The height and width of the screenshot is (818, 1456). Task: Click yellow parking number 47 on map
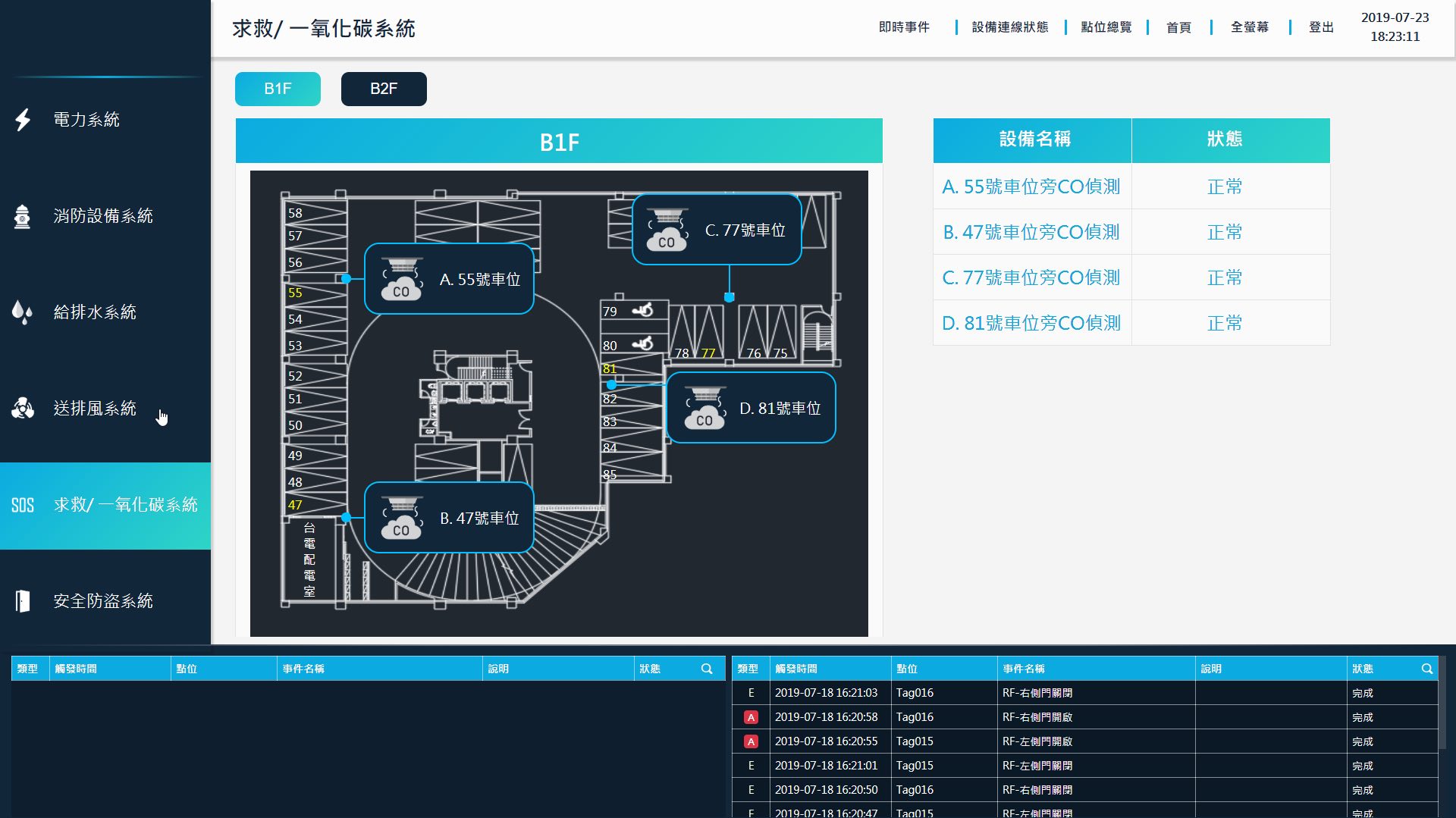coord(295,505)
